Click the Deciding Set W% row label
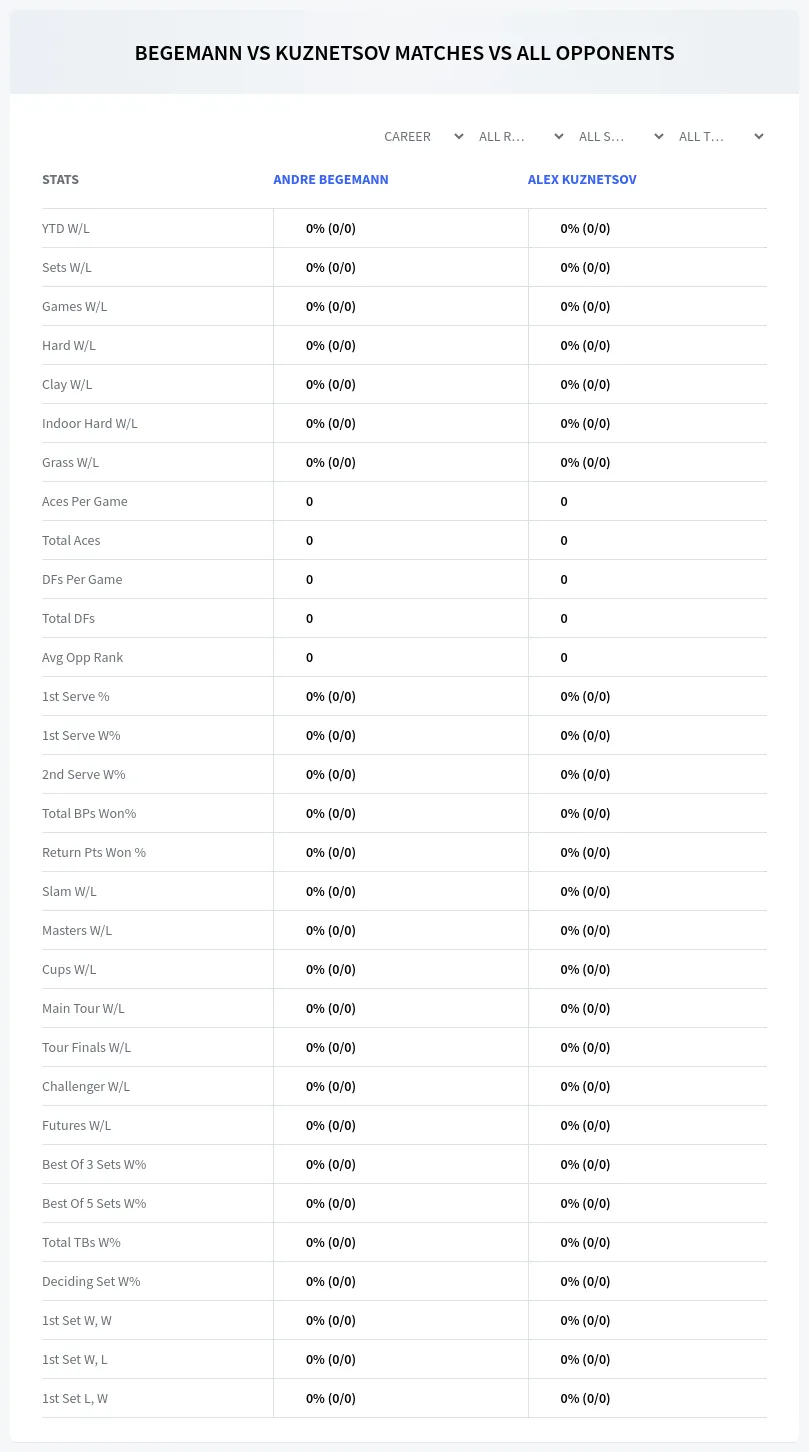809x1452 pixels. 91,1281
